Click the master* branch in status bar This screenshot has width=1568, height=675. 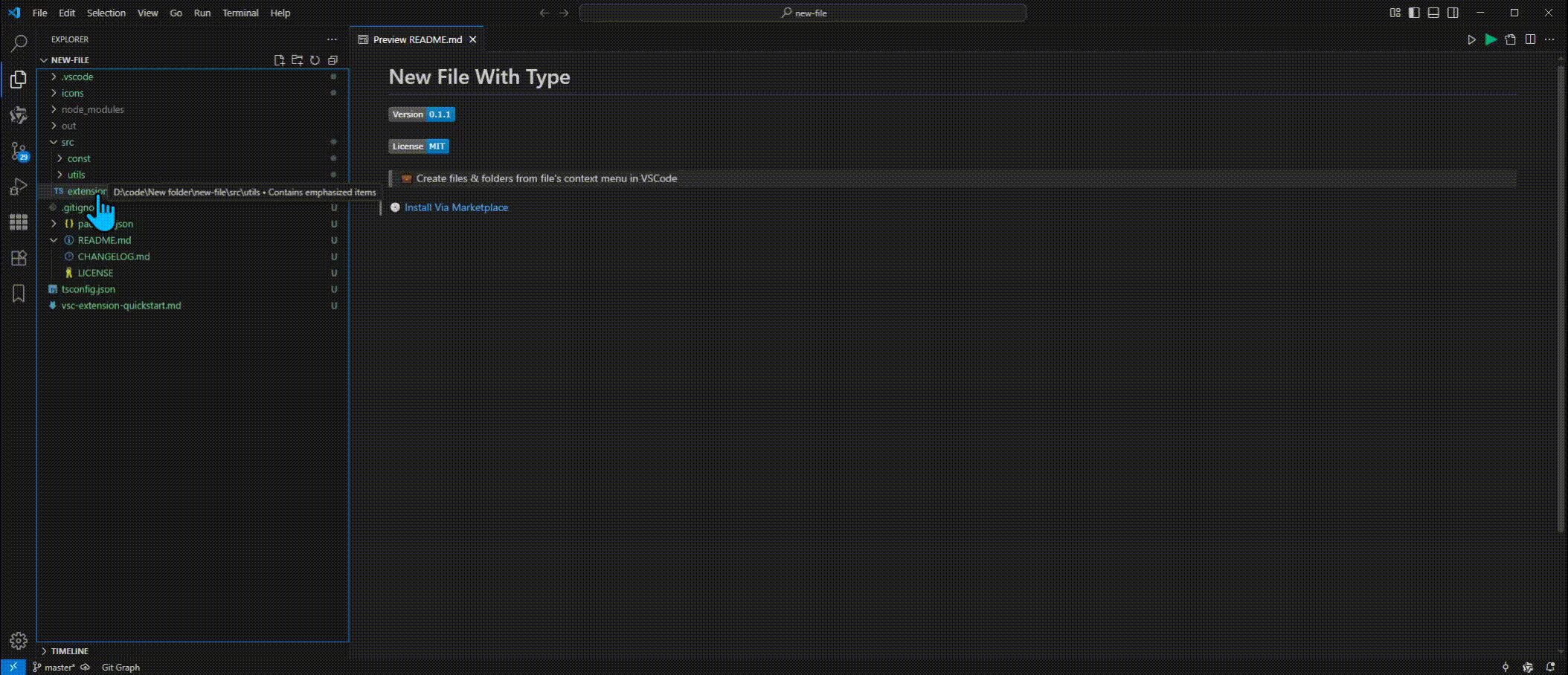coord(54,667)
